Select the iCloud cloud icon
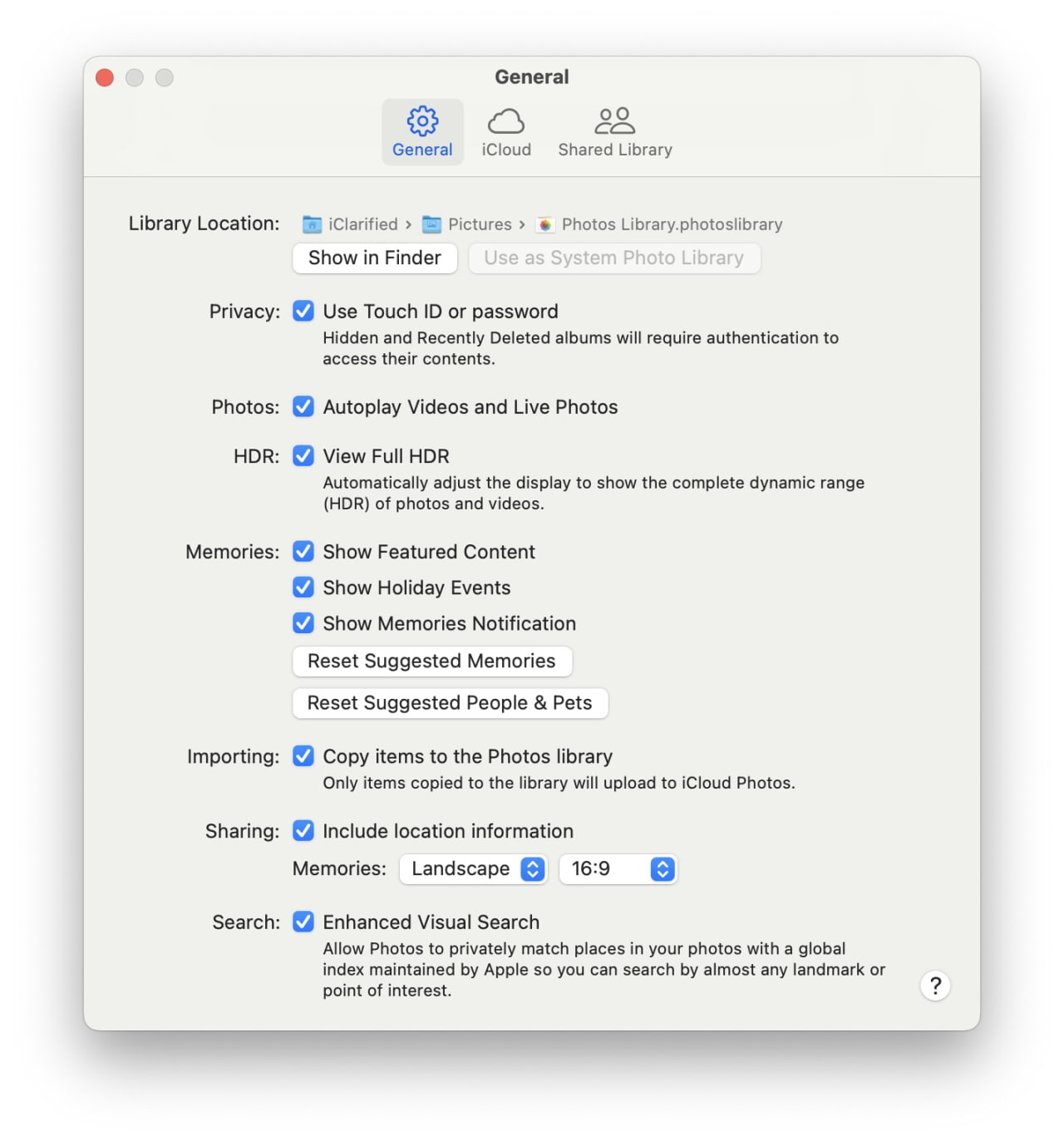 [x=506, y=120]
